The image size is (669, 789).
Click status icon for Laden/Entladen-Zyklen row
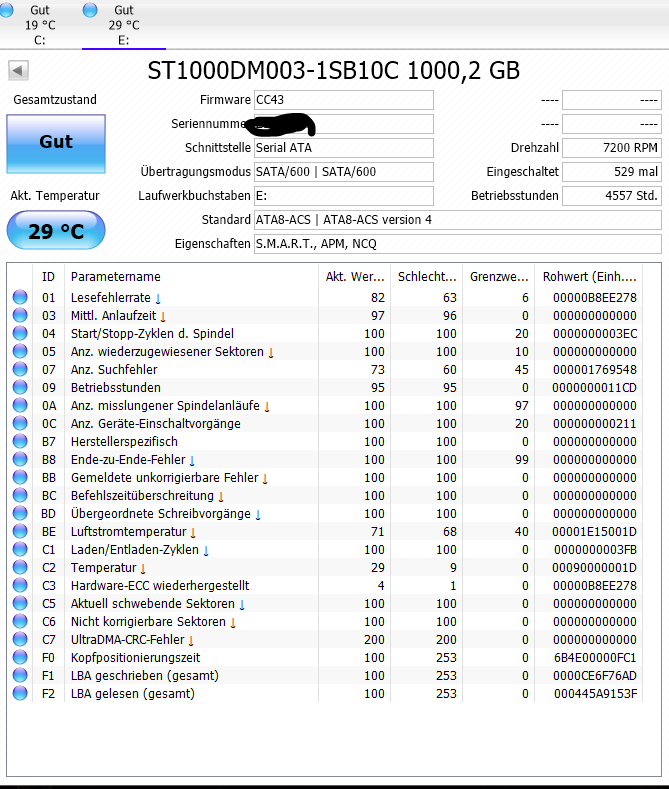[20, 549]
